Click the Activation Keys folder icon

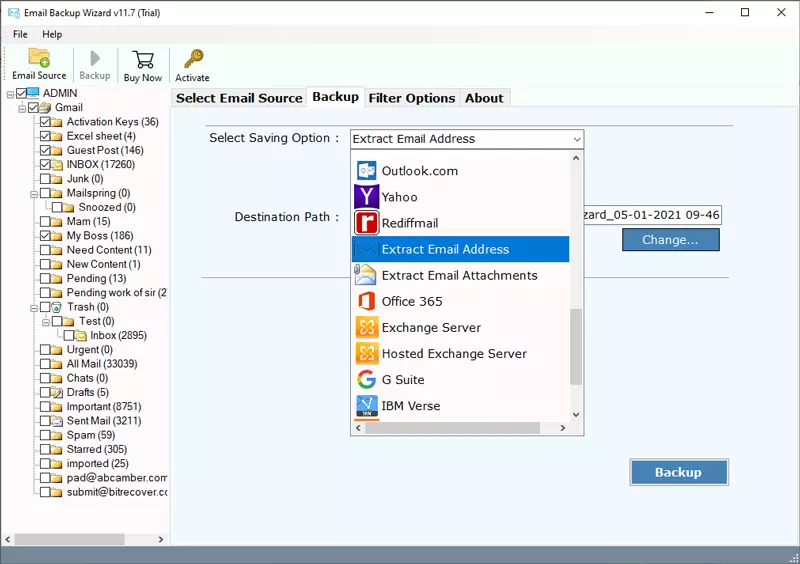click(57, 121)
